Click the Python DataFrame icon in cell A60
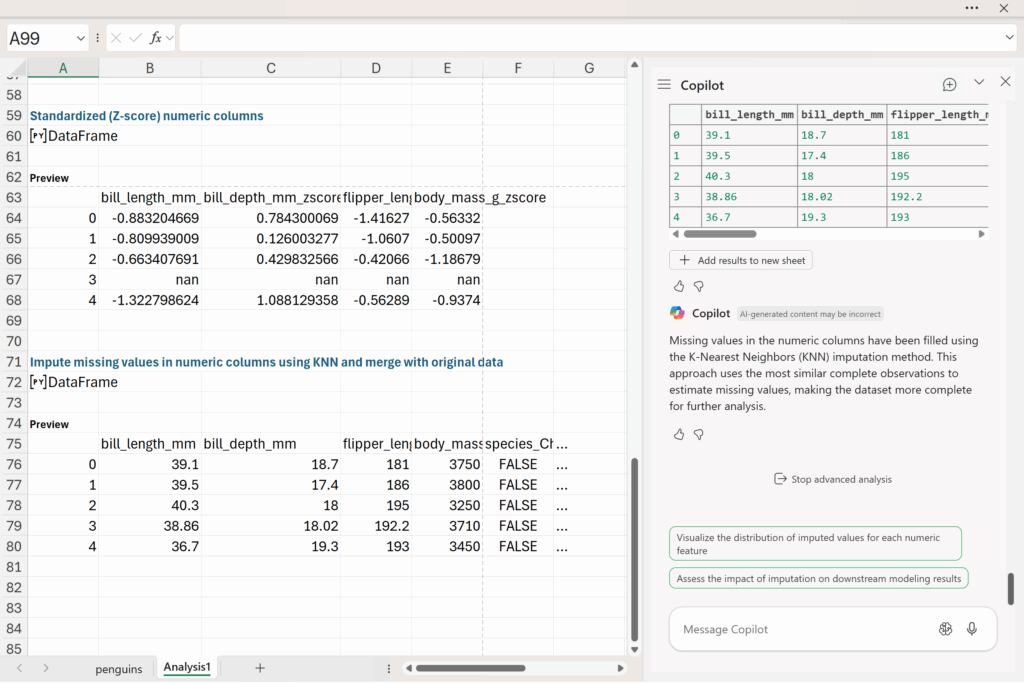 pyautogui.click(x=38, y=136)
